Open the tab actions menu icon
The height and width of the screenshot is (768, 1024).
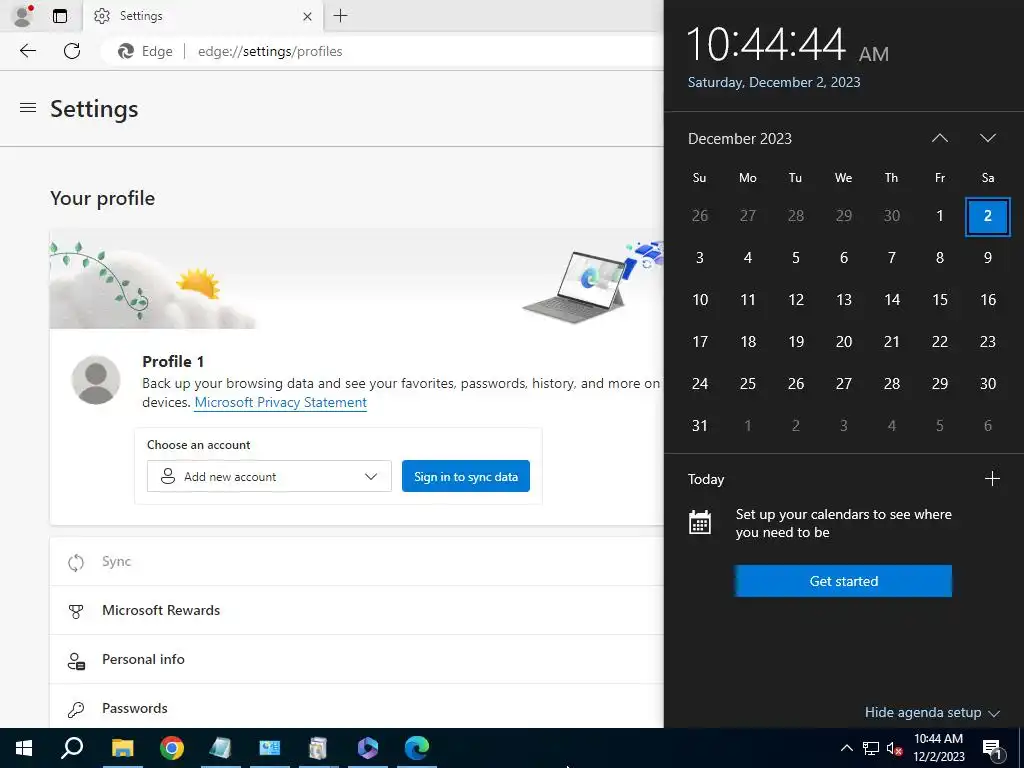click(60, 16)
